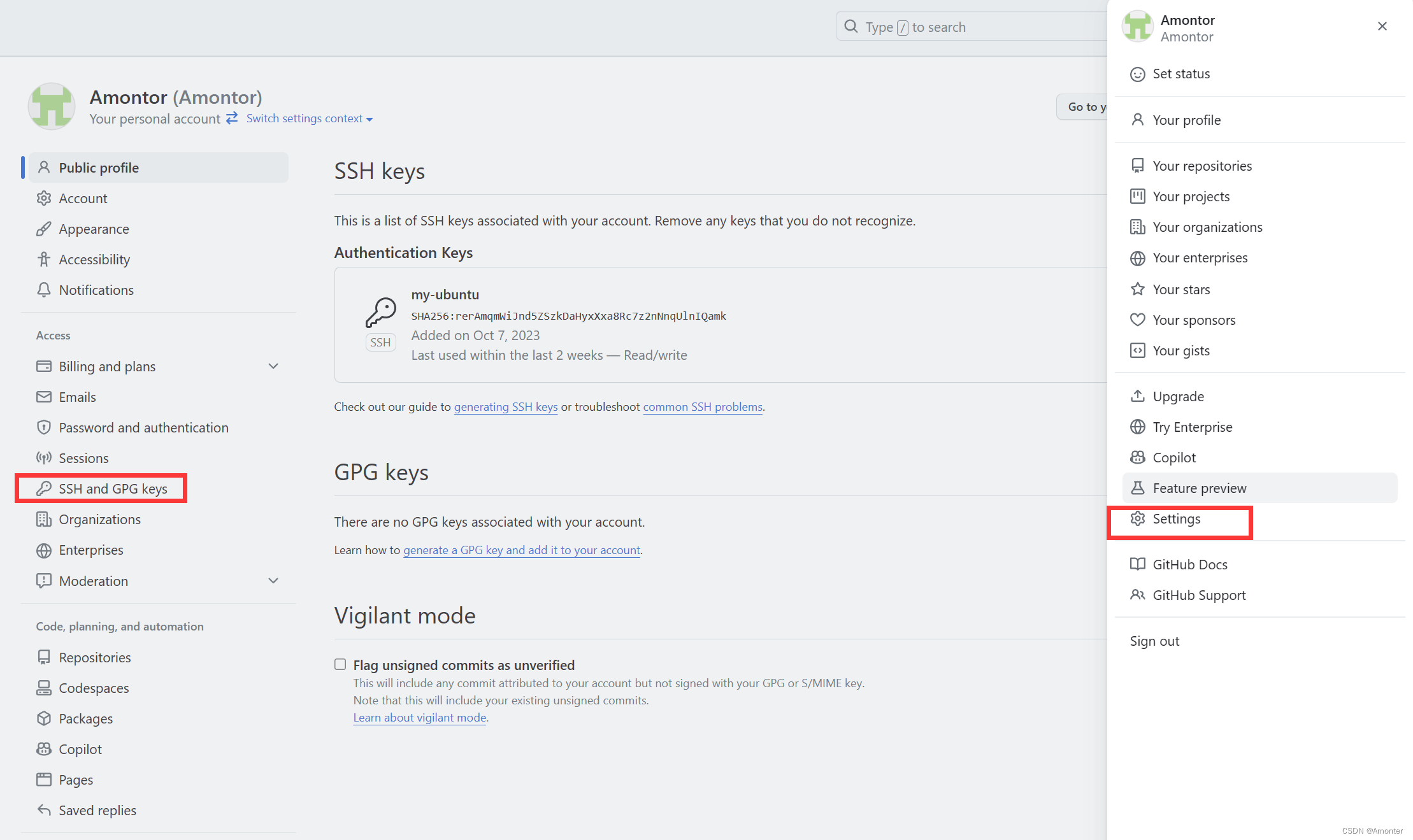Expand the Billing and plans chevron

point(273,366)
